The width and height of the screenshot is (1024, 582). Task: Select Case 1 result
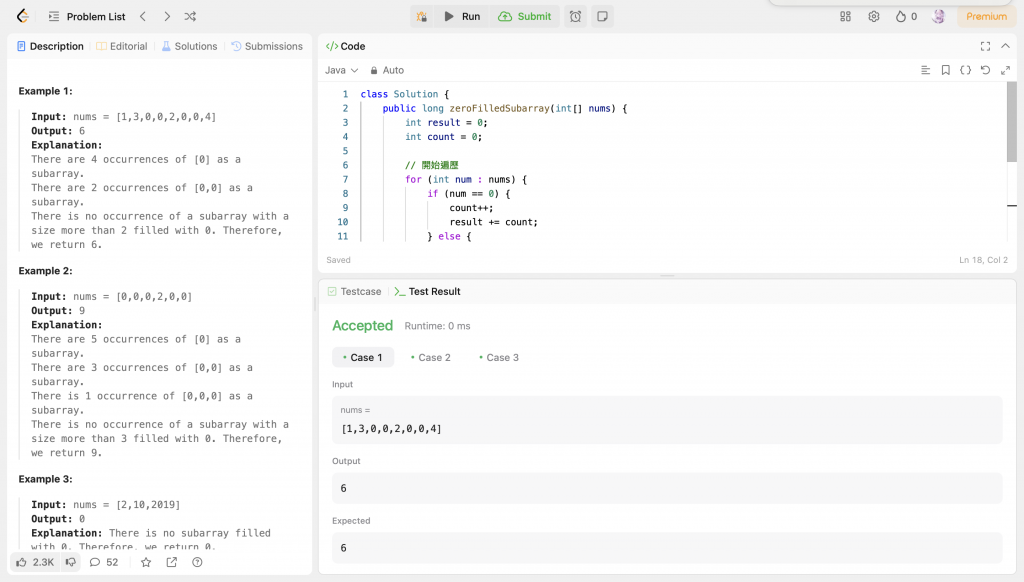pyautogui.click(x=363, y=357)
